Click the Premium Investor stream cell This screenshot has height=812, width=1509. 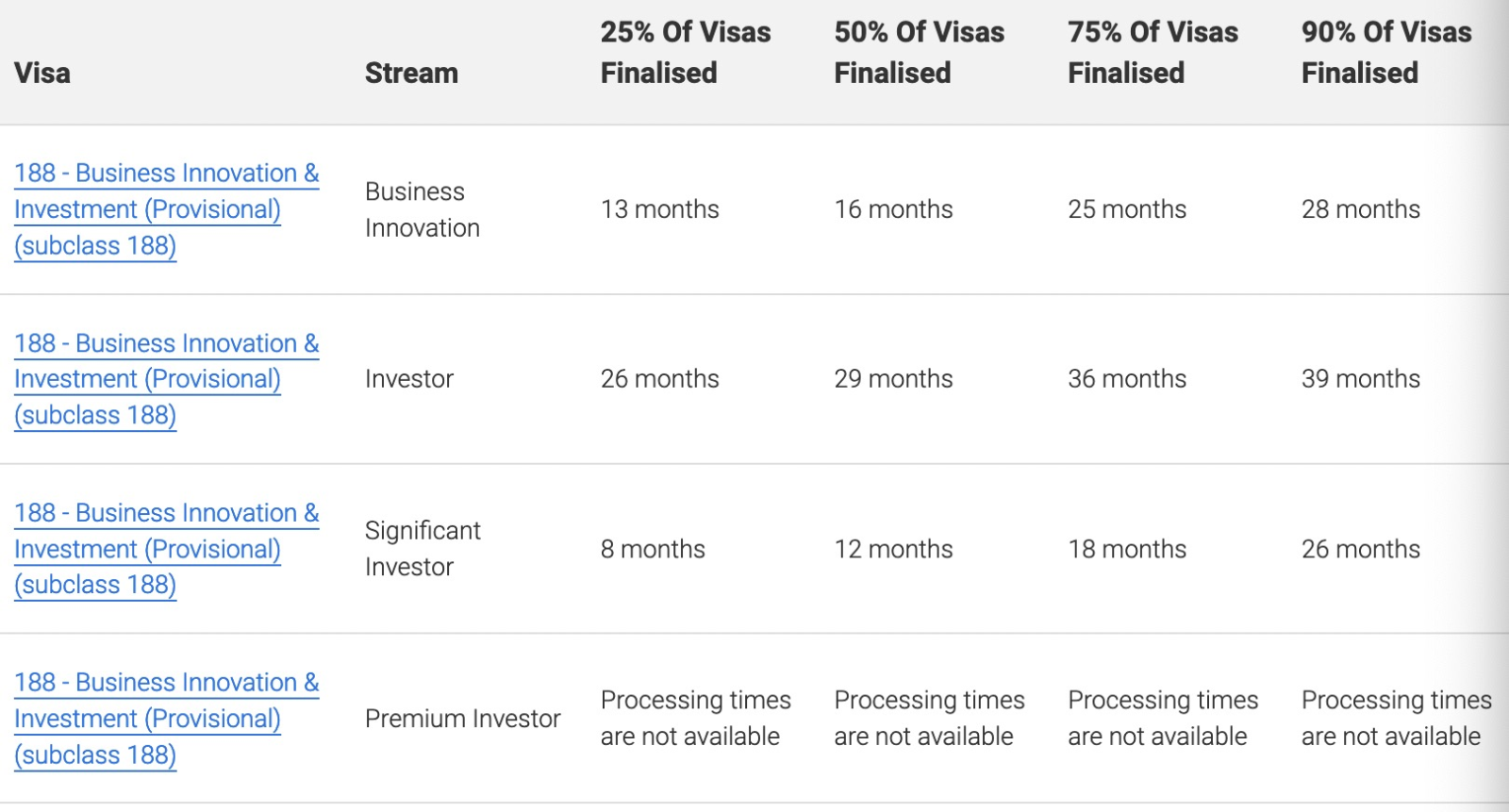[462, 719]
